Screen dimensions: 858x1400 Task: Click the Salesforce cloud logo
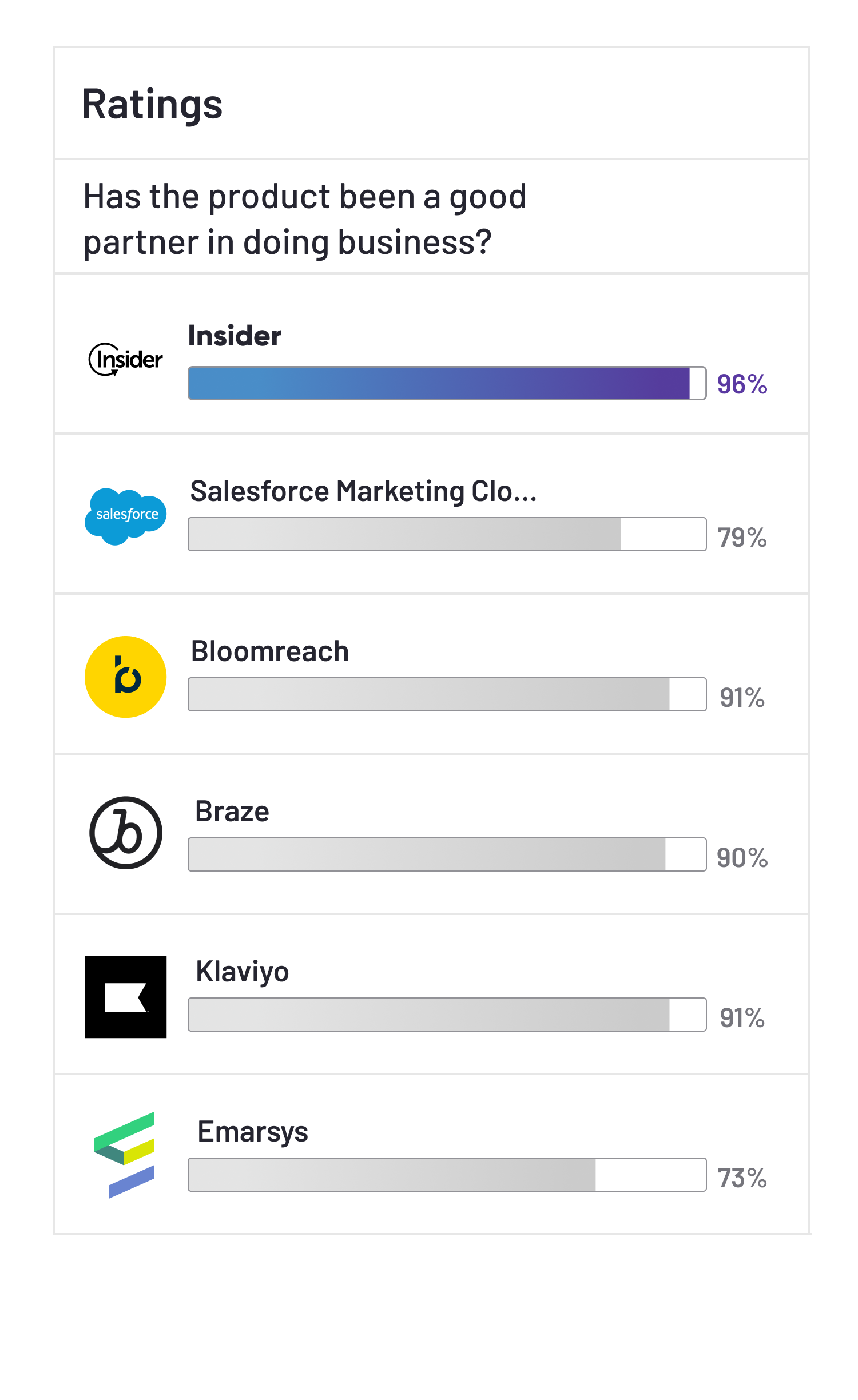(125, 516)
